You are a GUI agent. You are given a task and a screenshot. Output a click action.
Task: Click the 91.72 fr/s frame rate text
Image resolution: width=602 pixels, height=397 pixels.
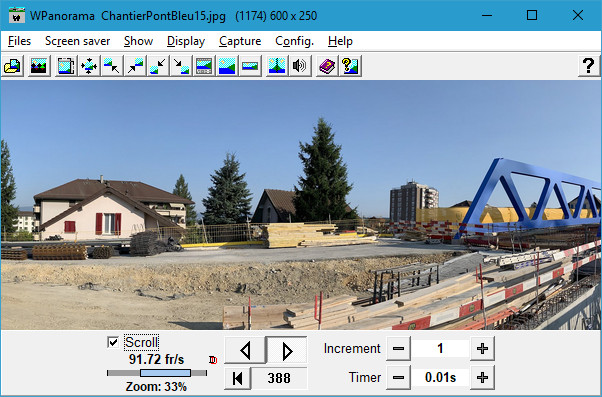pos(156,359)
